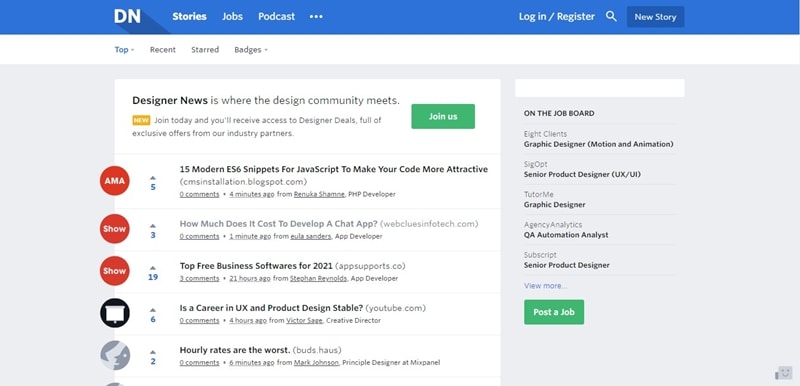Open the Podcast page
The image size is (800, 386).
(277, 16)
